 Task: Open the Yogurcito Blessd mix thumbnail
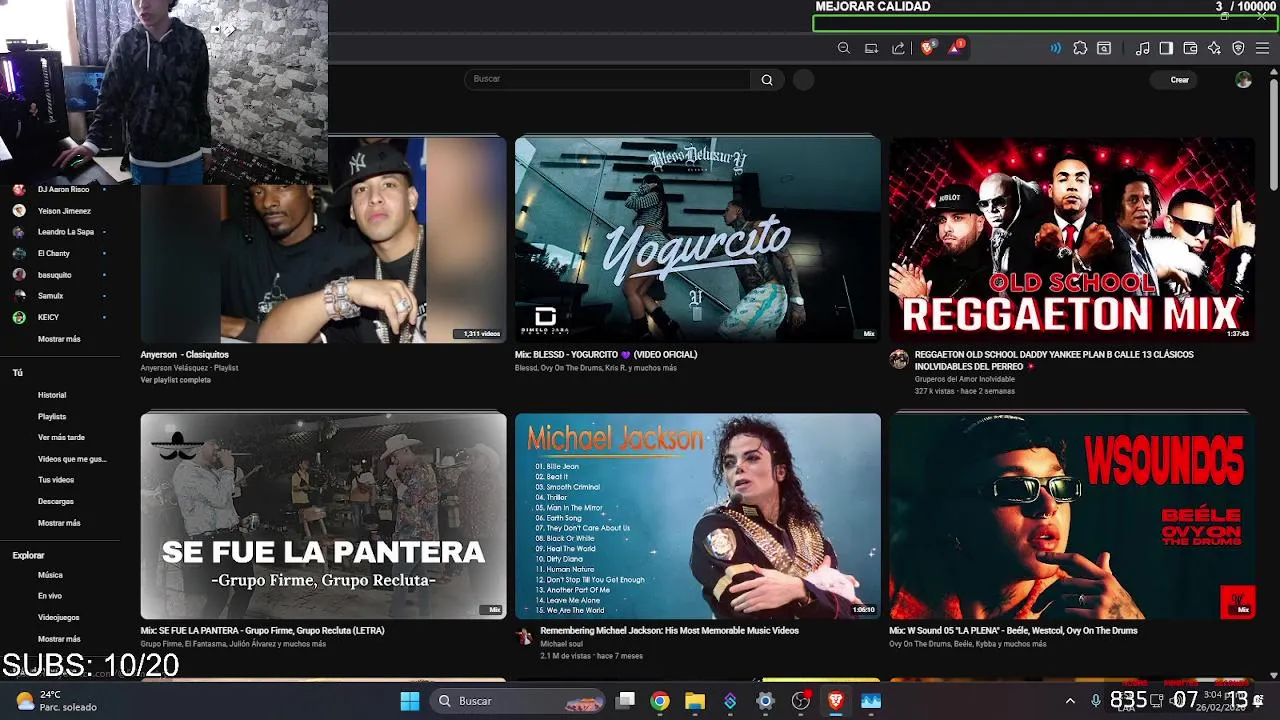click(x=698, y=240)
